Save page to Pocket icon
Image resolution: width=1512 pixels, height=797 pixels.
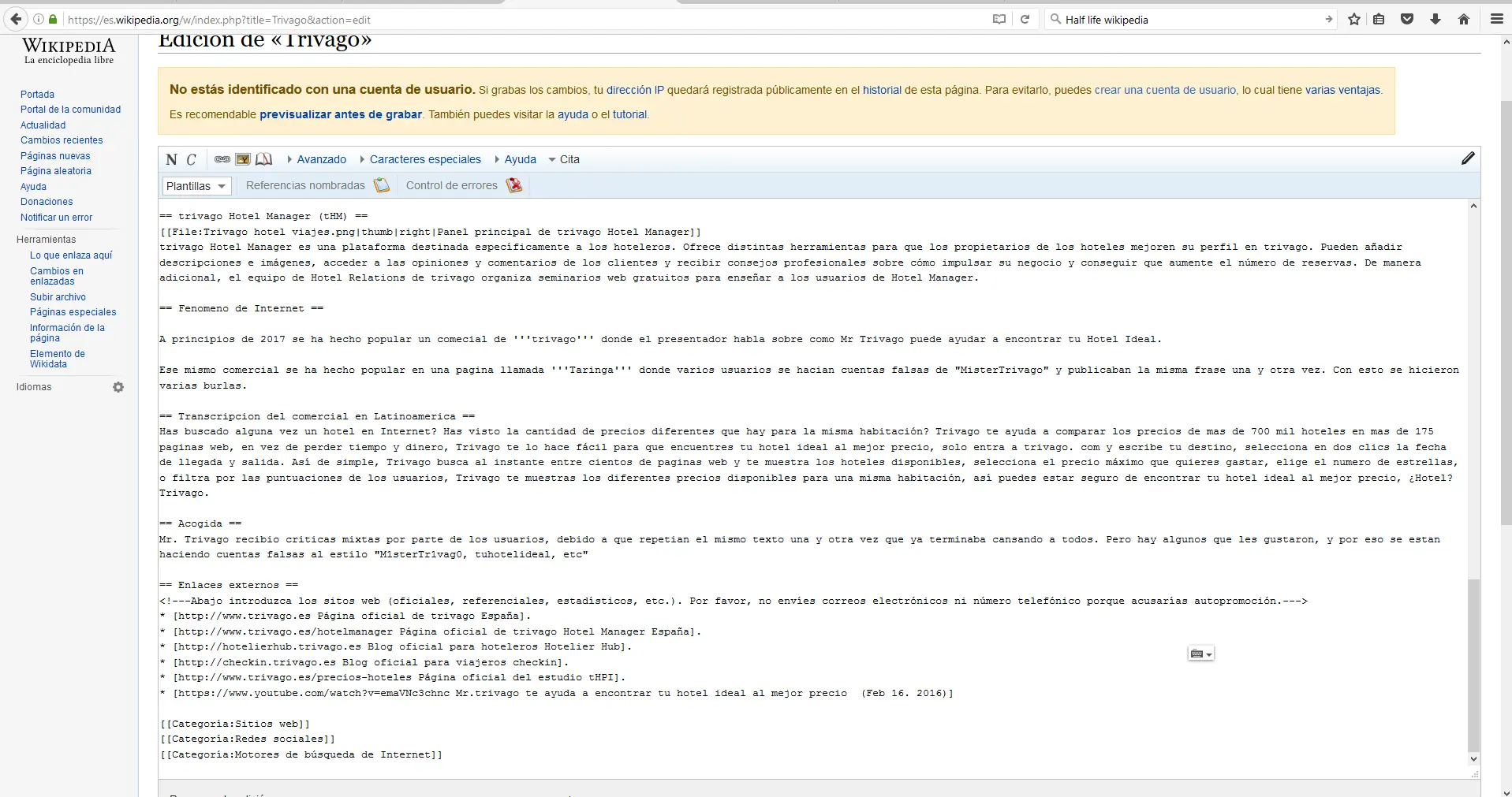click(x=1407, y=19)
